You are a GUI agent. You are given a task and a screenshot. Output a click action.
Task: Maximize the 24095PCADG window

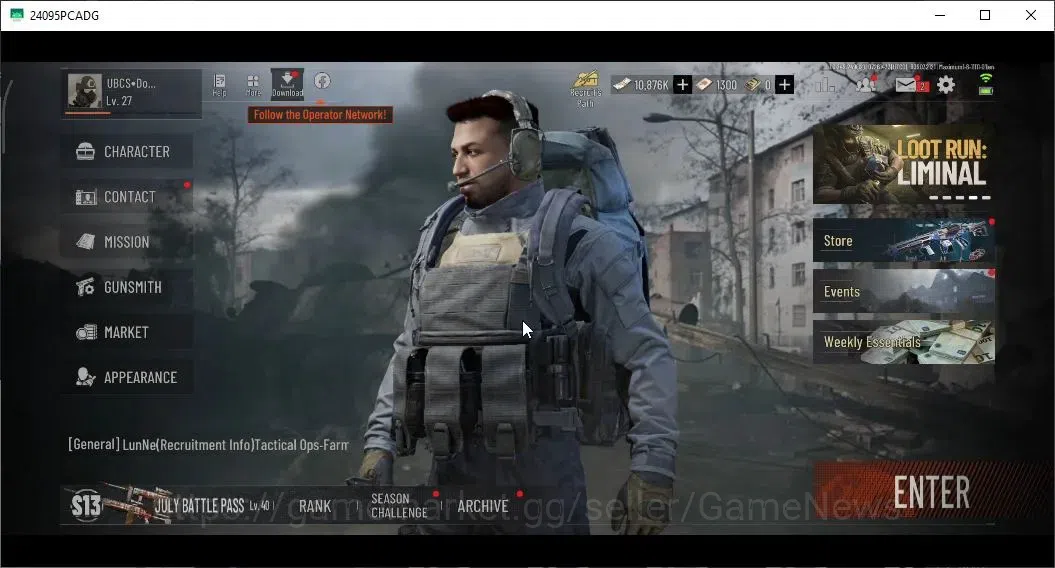coord(985,15)
